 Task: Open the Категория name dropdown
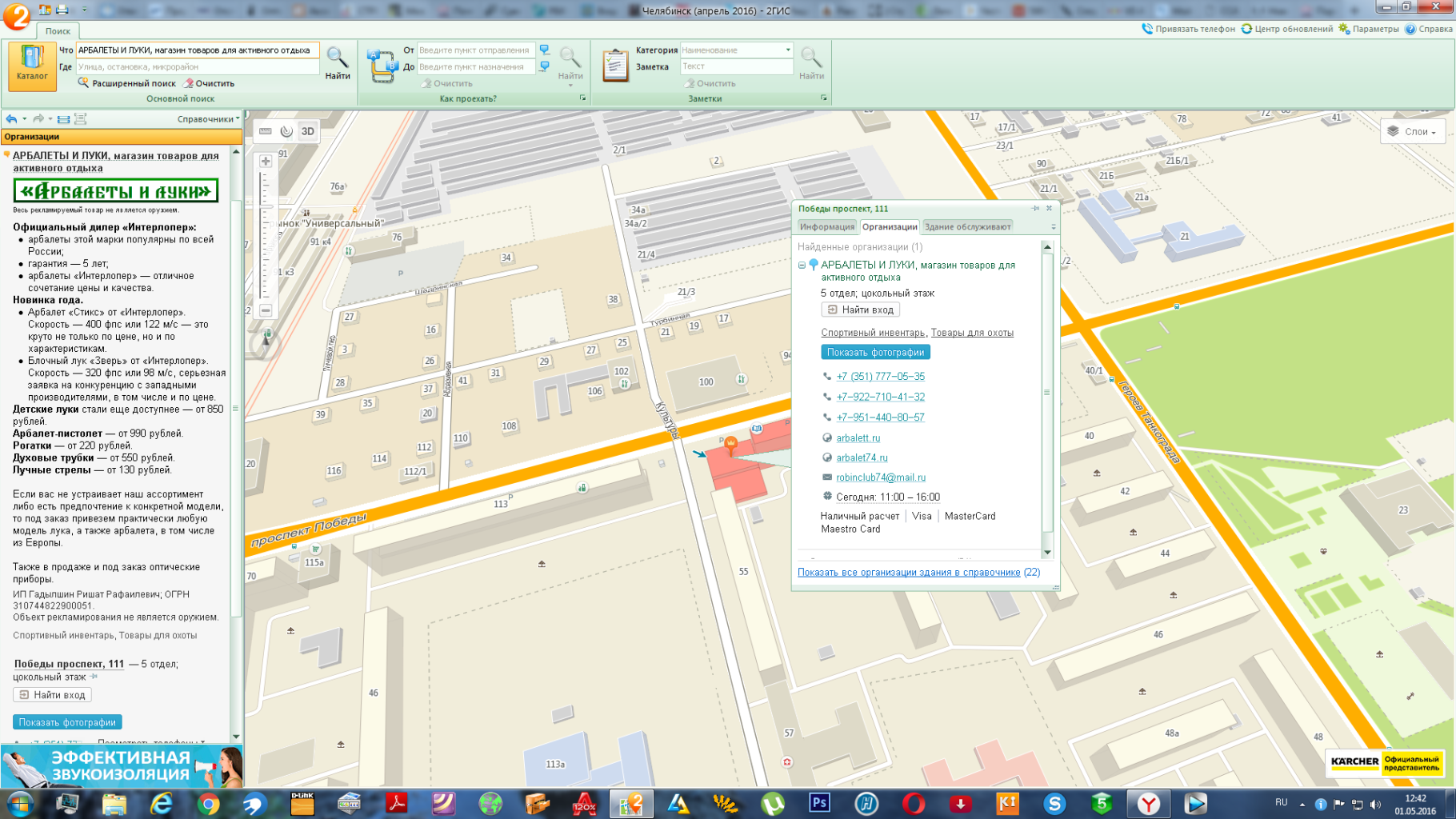pos(788,50)
